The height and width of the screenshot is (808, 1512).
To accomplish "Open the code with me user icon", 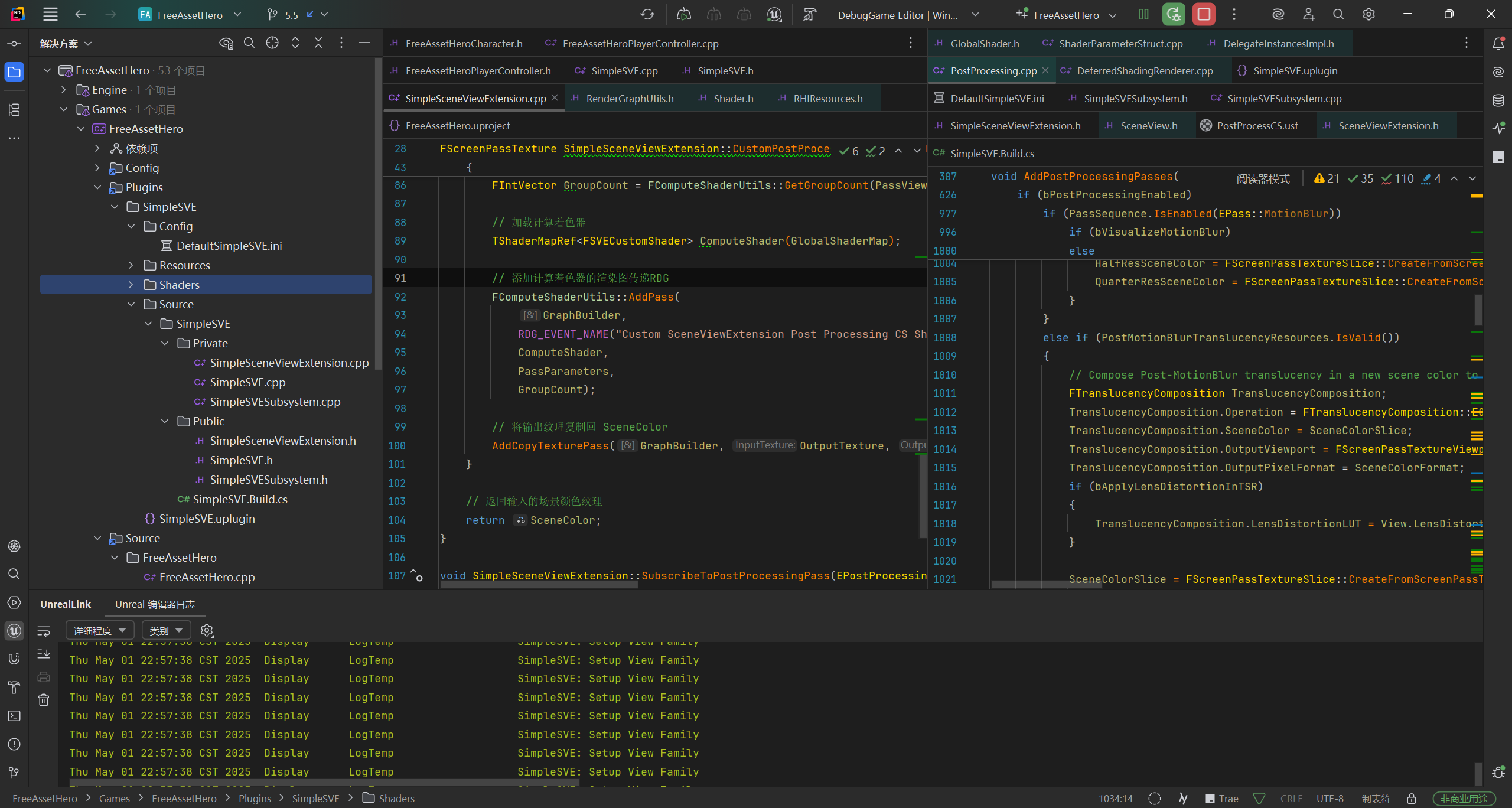I will click(x=1308, y=15).
